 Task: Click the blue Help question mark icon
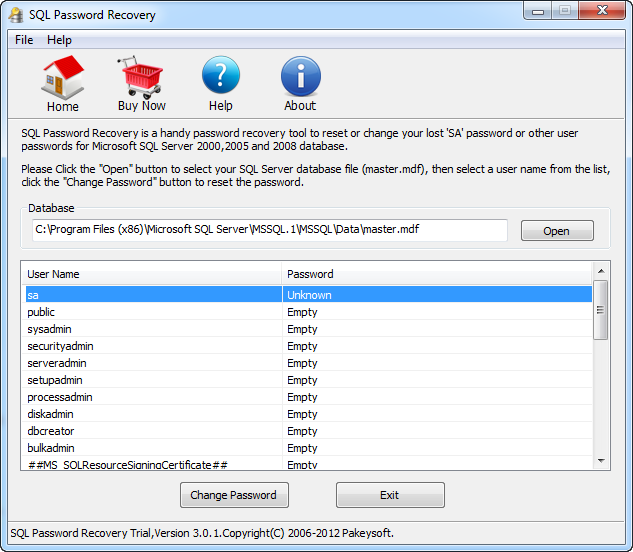click(x=220, y=76)
